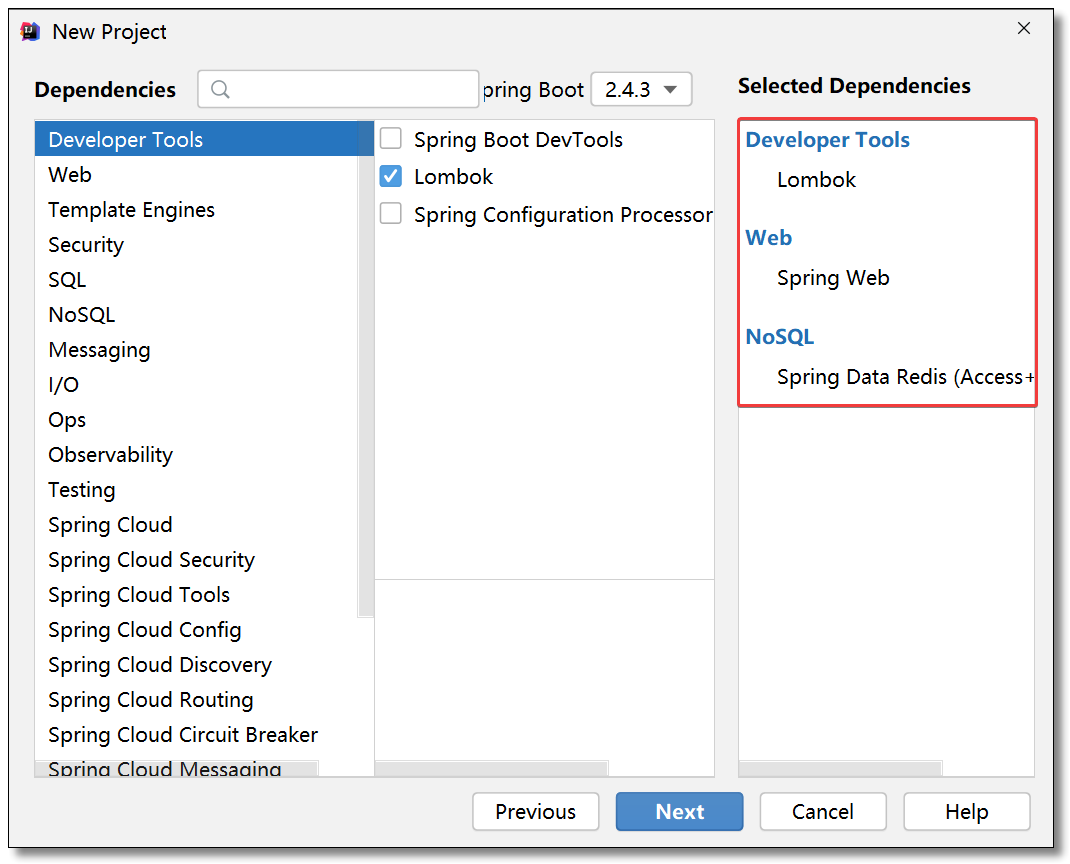
Task: Open Help for this dialog
Action: tap(967, 811)
